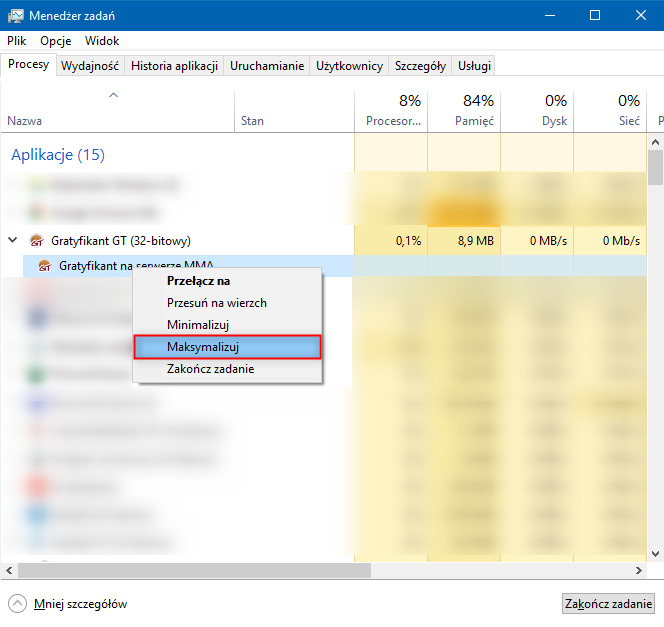Sort by Pamięć usage column
The width and height of the screenshot is (664, 627).
tap(464, 111)
